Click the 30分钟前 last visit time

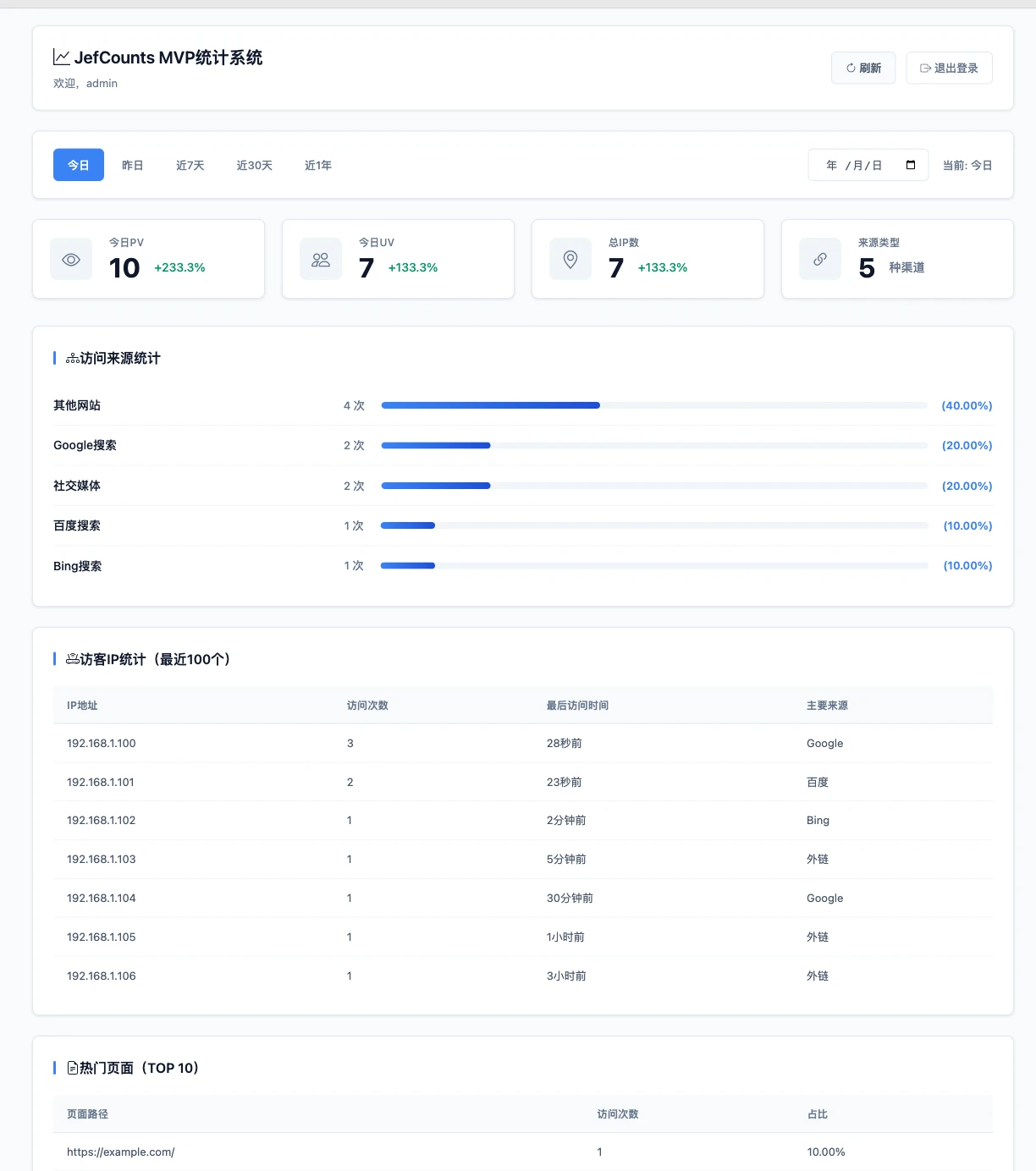570,898
